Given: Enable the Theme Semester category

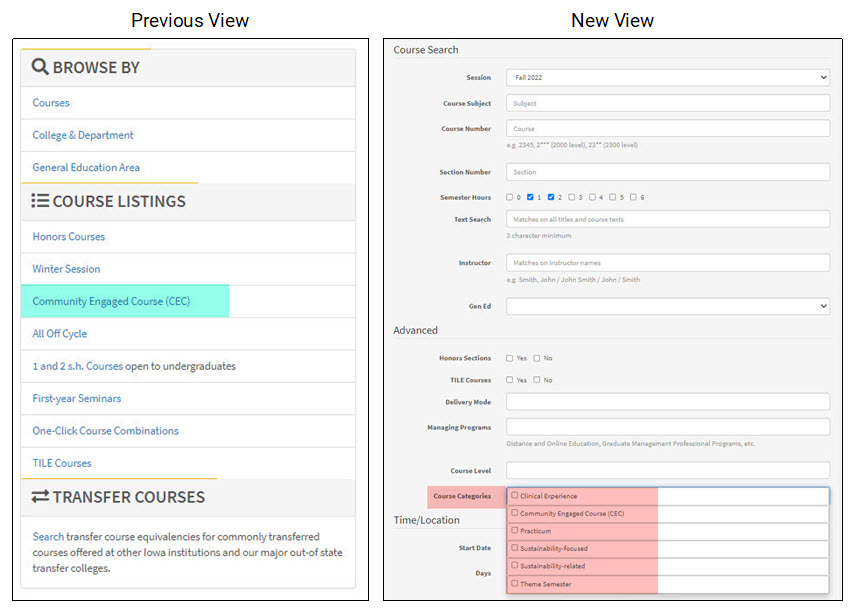Looking at the screenshot, I should (515, 583).
